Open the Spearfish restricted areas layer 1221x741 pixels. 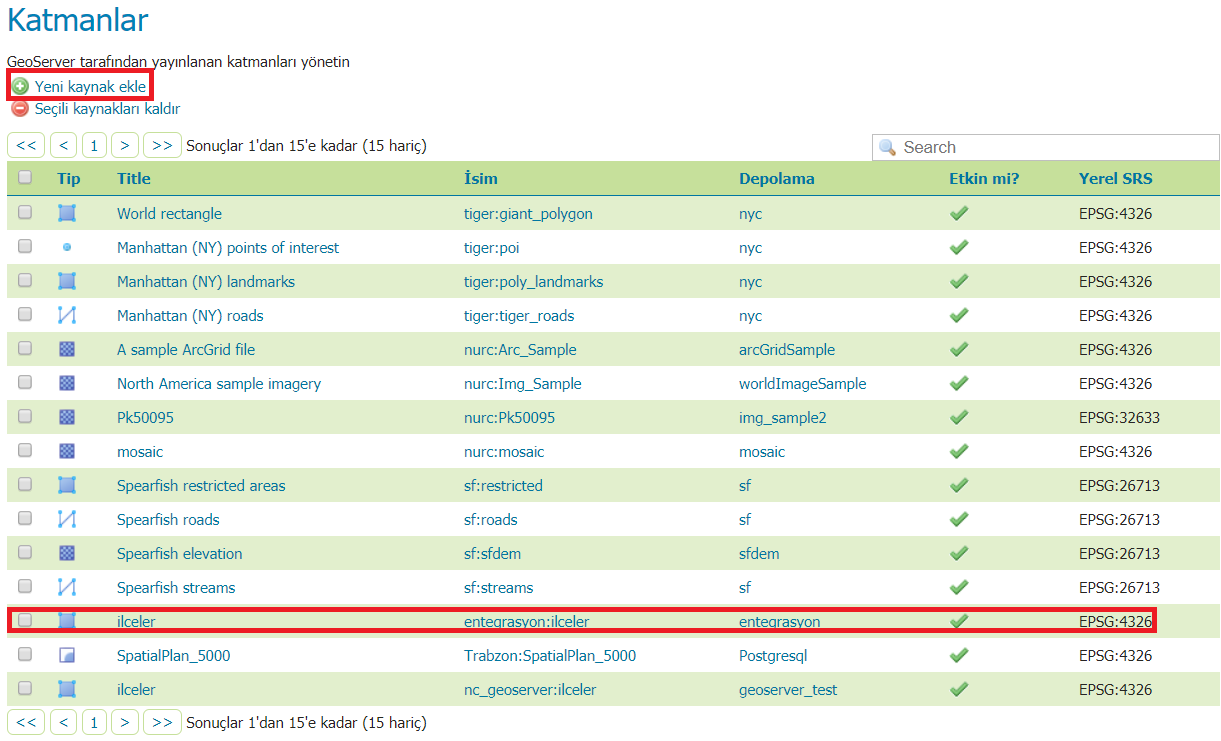pos(201,486)
